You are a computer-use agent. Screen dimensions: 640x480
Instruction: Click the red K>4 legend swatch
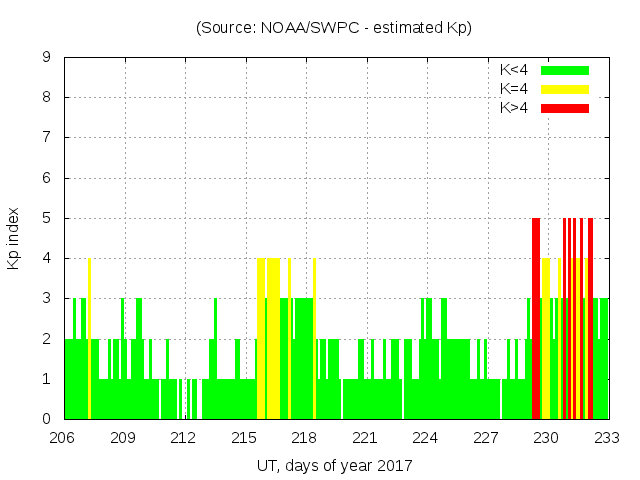565,108
